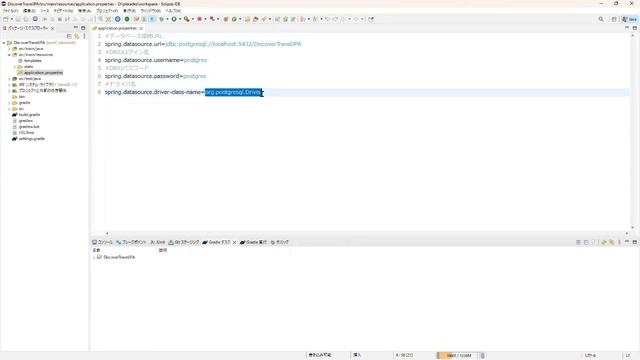Click the blue Spring Boot dashboard icon
Viewport: 640px width, 360px height.
[x=118, y=19]
